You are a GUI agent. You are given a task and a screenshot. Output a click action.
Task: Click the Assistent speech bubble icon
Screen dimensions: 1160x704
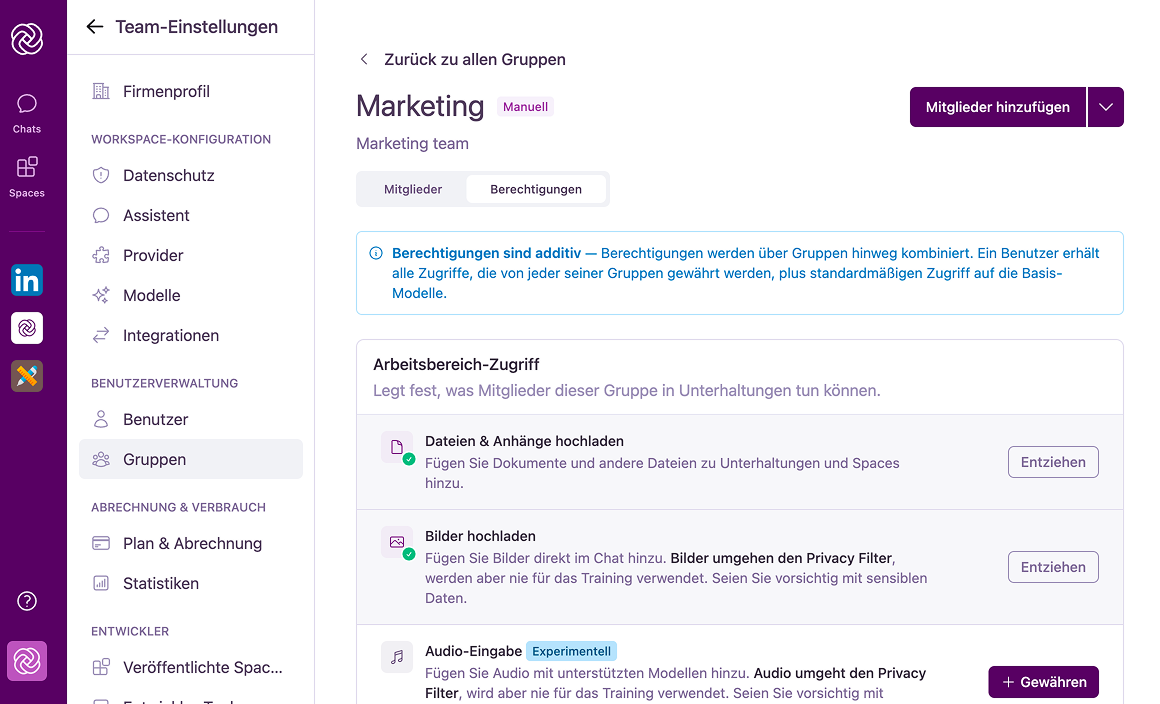[101, 215]
